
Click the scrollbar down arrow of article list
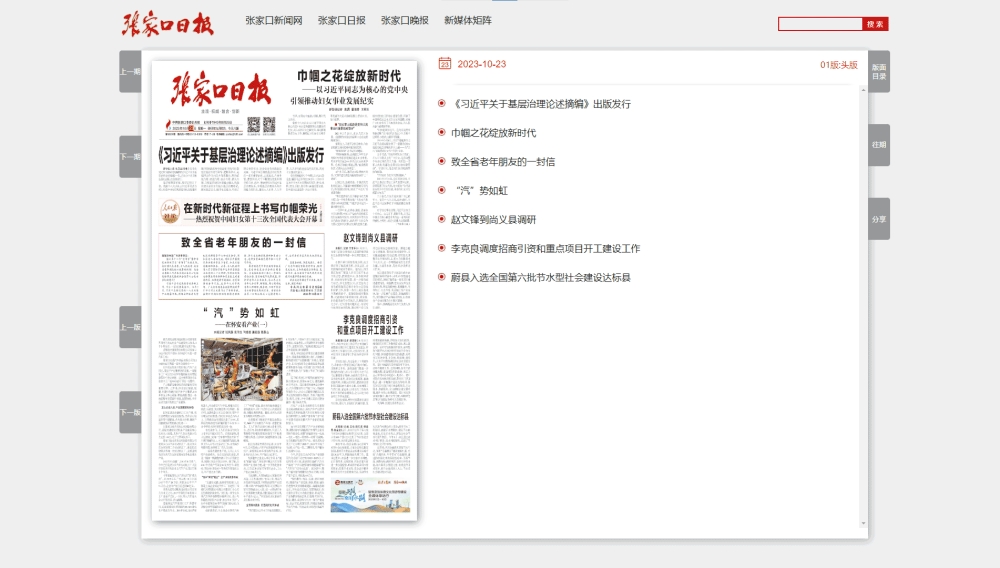click(864, 523)
